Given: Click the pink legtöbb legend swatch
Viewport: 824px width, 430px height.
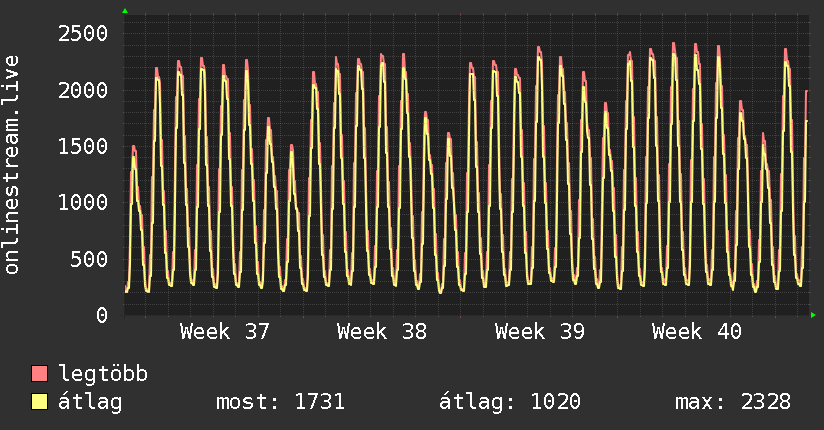Looking at the screenshot, I should tap(39, 373).
